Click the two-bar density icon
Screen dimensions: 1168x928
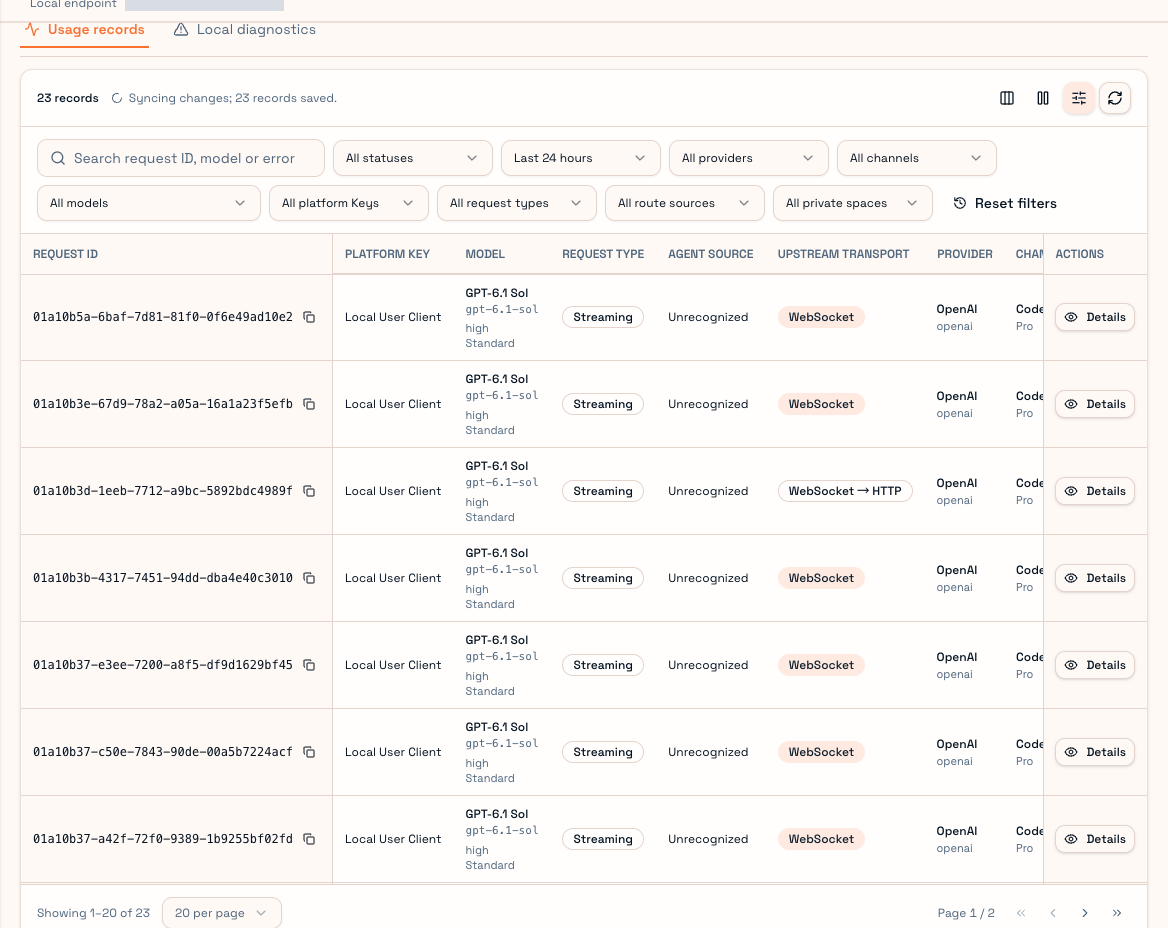[1043, 98]
